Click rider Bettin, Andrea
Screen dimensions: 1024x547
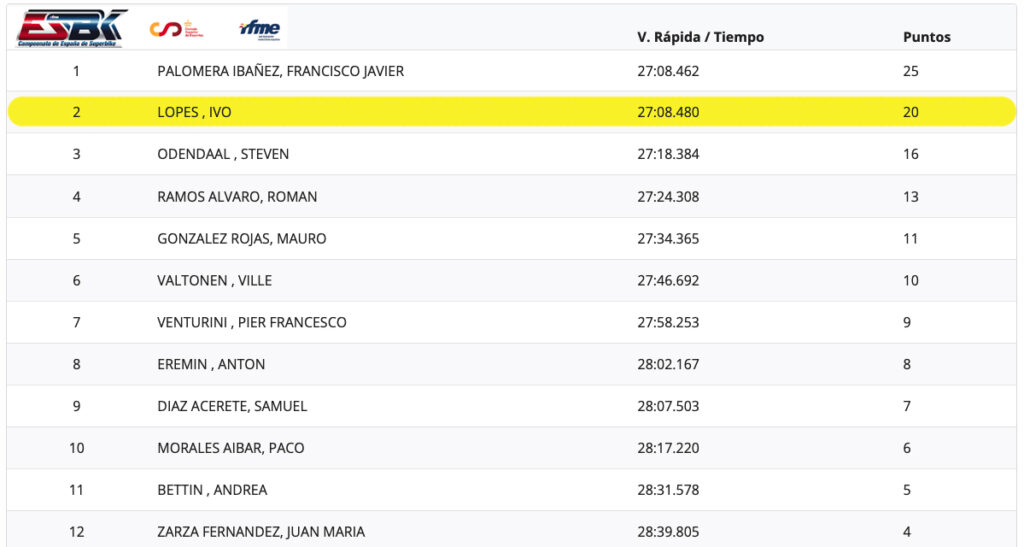212,490
